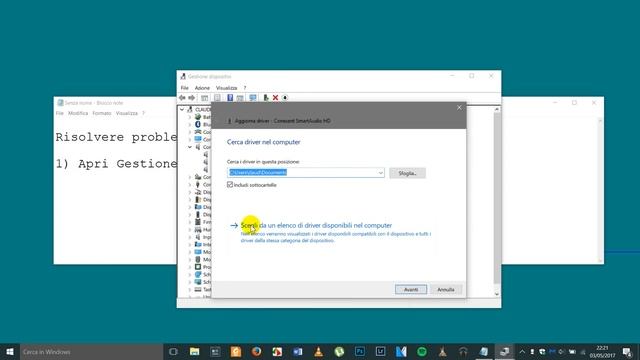Toggle the 'Includi sottocartelle' checkbox
The width and height of the screenshot is (640, 360).
230,184
